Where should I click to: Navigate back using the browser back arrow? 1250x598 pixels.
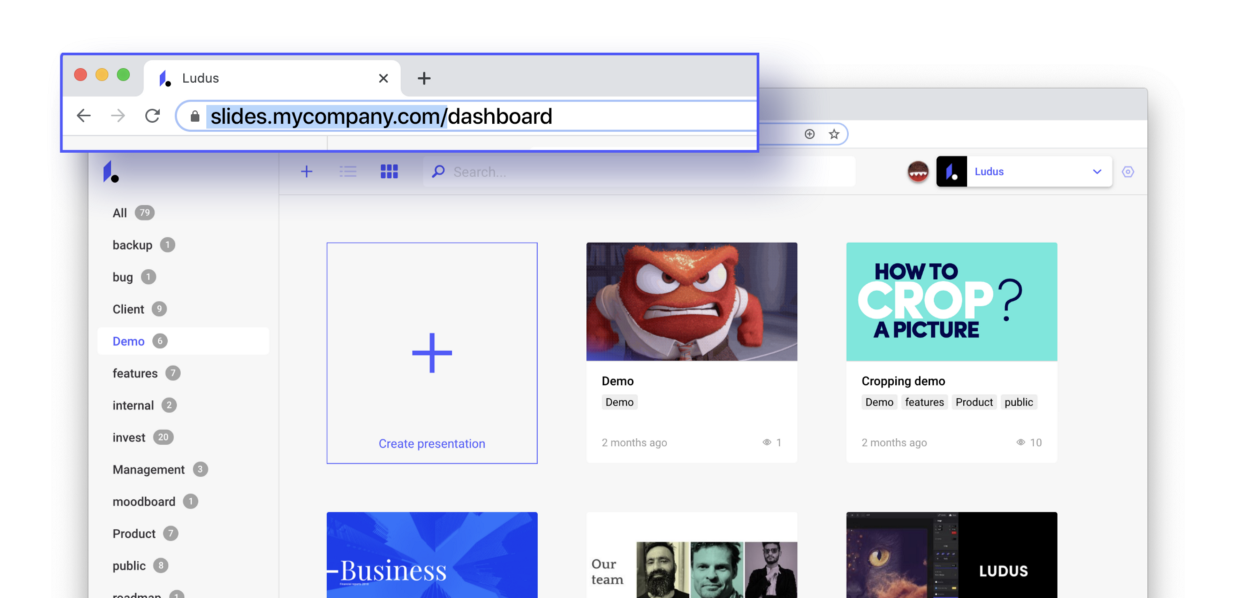pyautogui.click(x=83, y=115)
